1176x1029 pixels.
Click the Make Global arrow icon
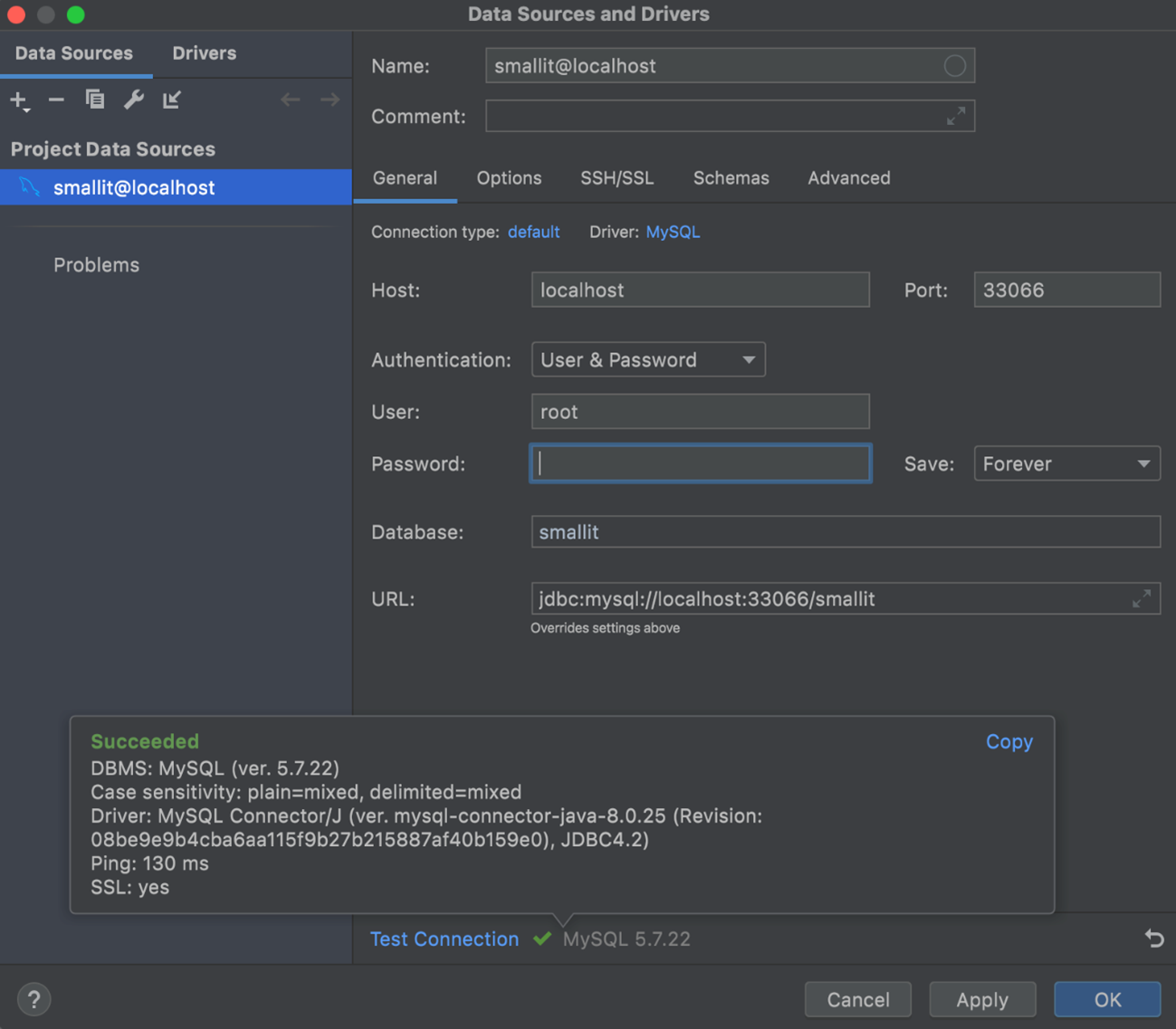[x=172, y=100]
